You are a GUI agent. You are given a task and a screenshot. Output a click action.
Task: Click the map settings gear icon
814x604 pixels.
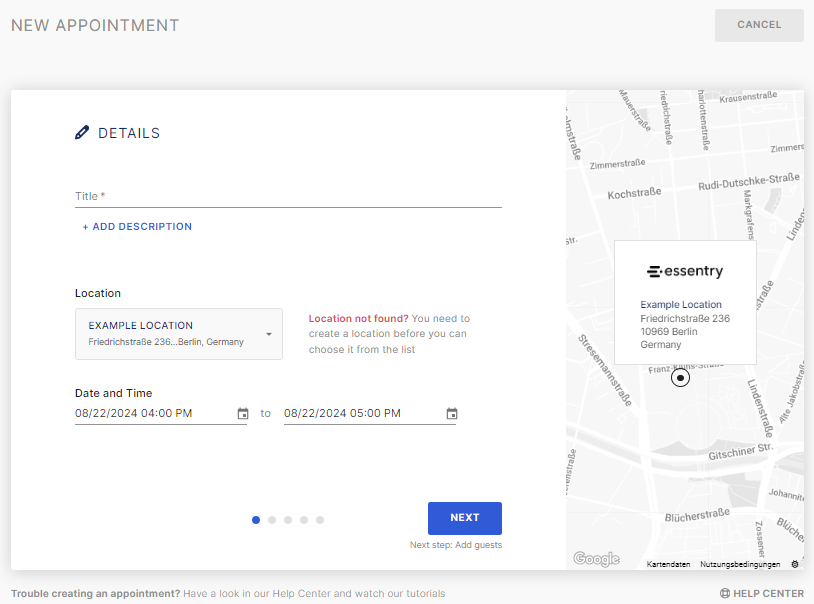pyautogui.click(x=795, y=564)
